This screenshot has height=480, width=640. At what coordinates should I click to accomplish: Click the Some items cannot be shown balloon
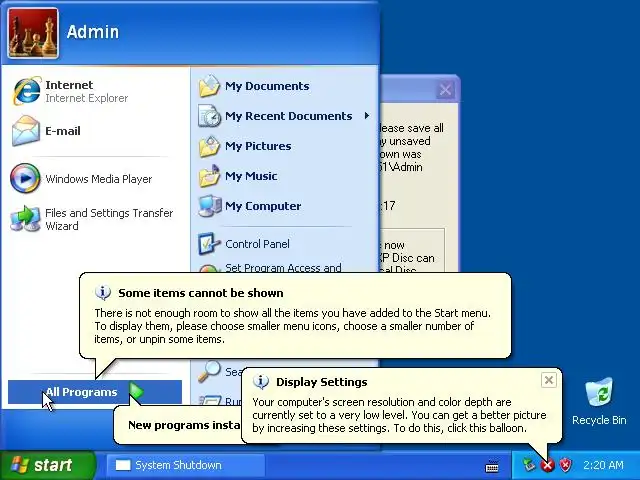point(295,316)
